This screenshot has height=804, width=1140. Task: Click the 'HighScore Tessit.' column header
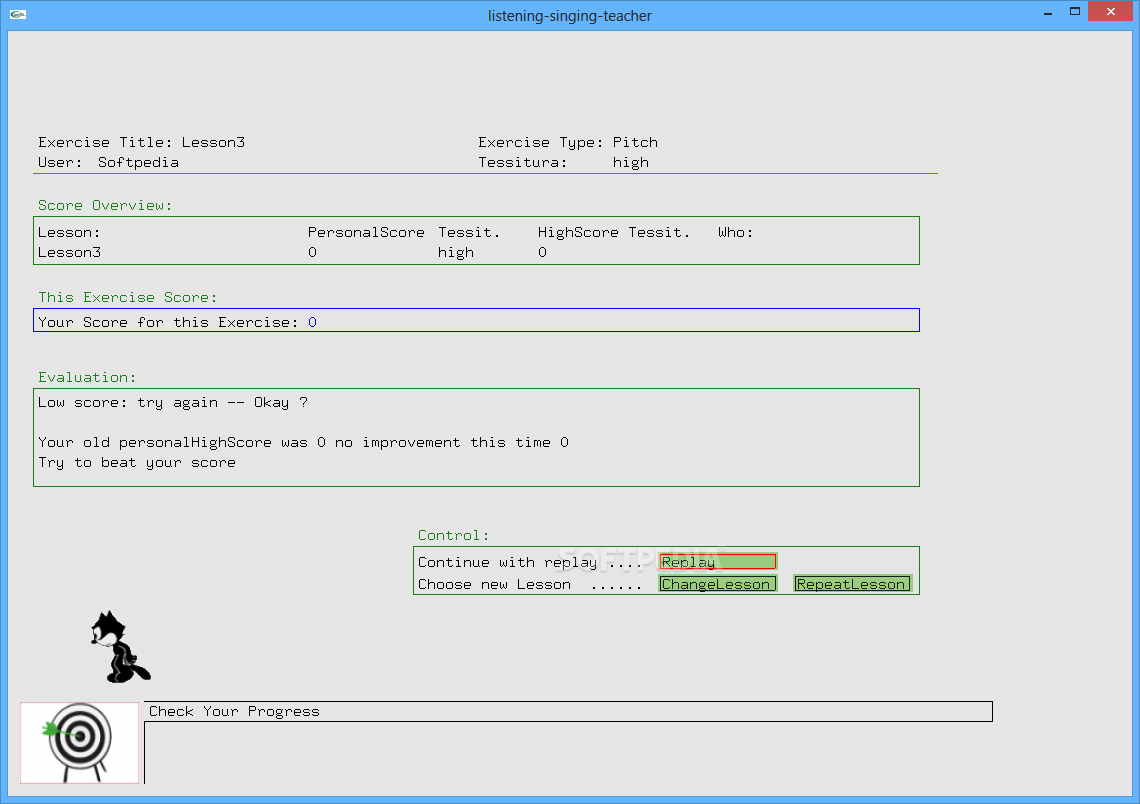[614, 233]
